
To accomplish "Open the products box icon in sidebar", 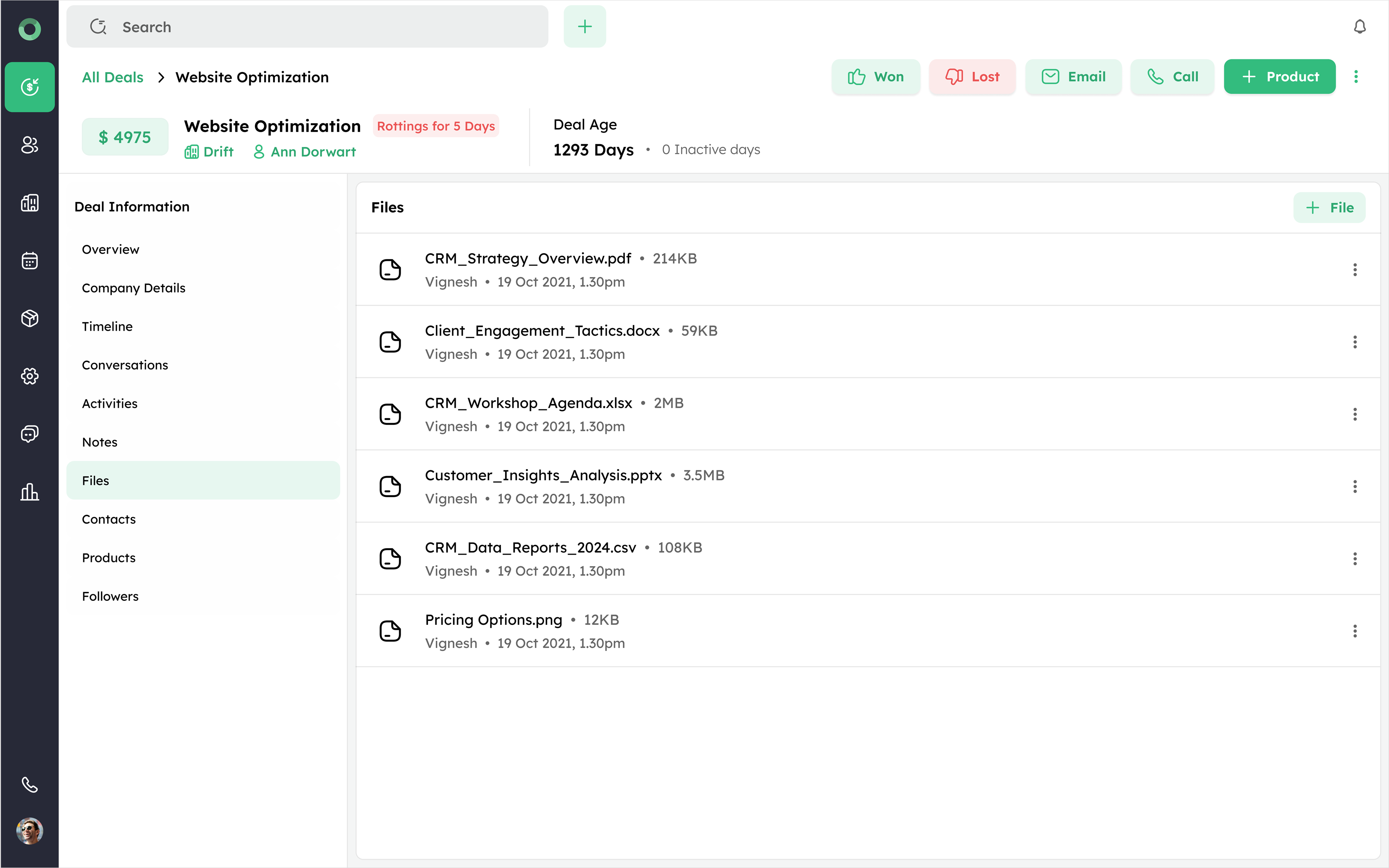I will pos(30,318).
